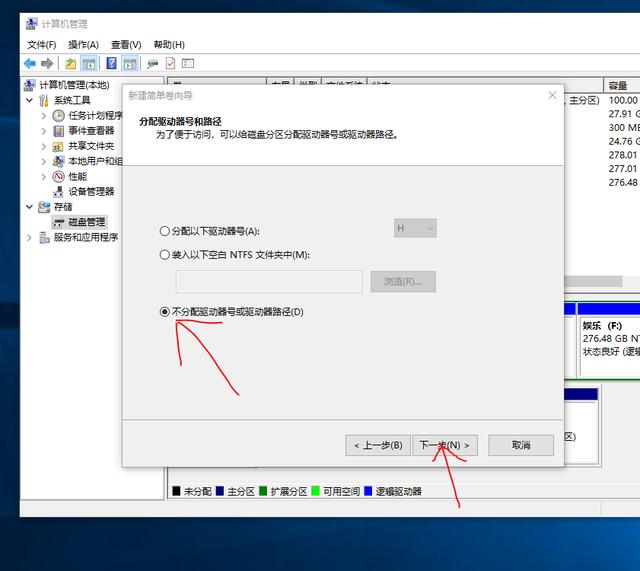The height and width of the screenshot is (571, 640).
Task: Click the 任务计划程序 clock icon
Action: pyautogui.click(x=58, y=116)
